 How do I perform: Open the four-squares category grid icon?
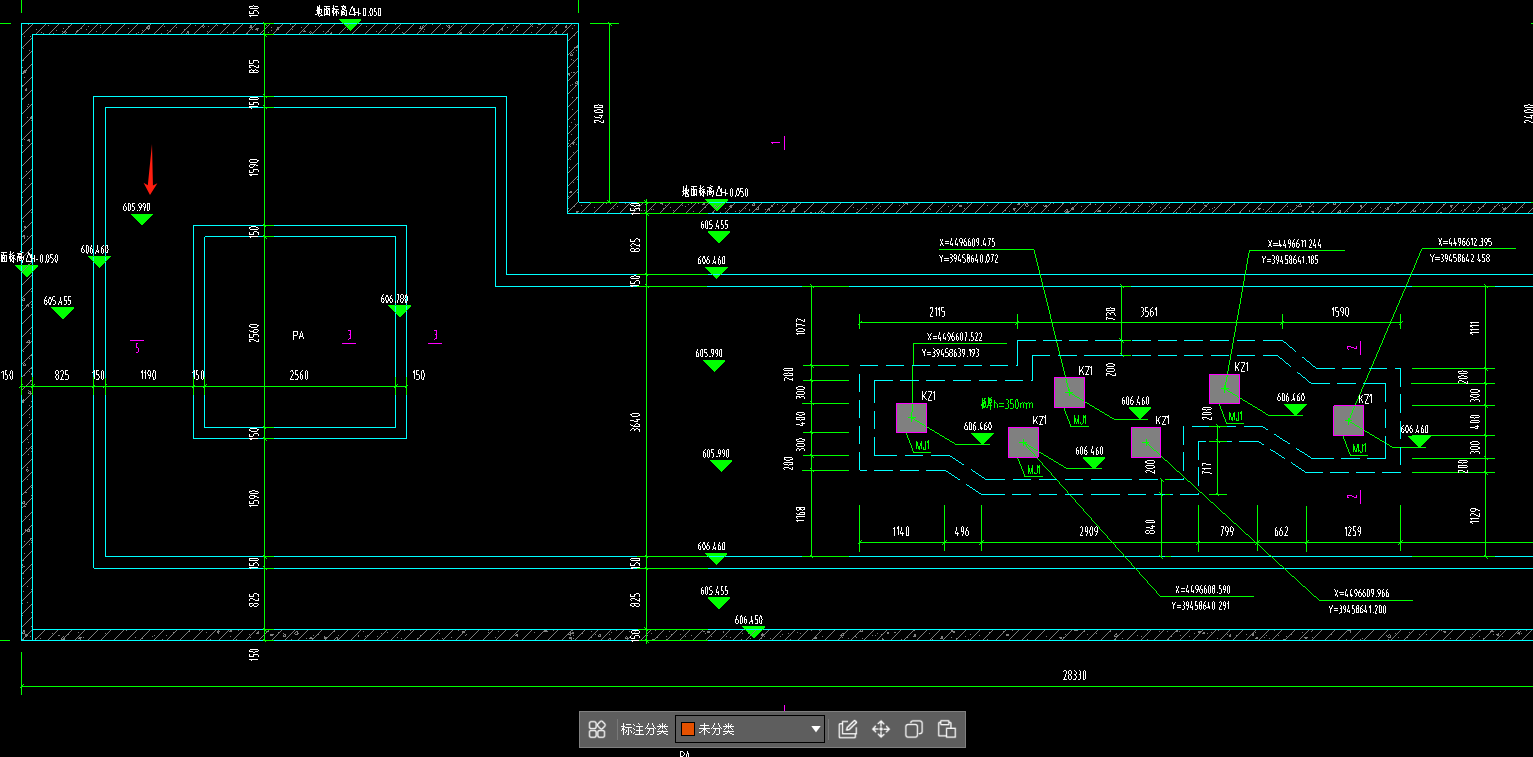click(597, 730)
